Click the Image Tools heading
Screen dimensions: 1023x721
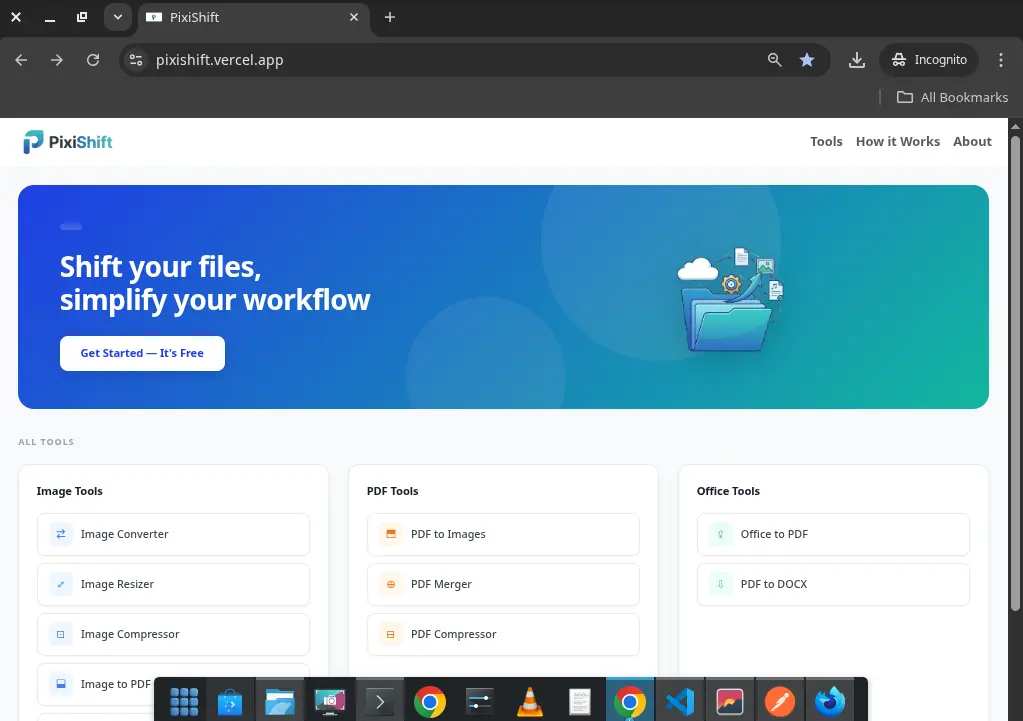click(69, 491)
